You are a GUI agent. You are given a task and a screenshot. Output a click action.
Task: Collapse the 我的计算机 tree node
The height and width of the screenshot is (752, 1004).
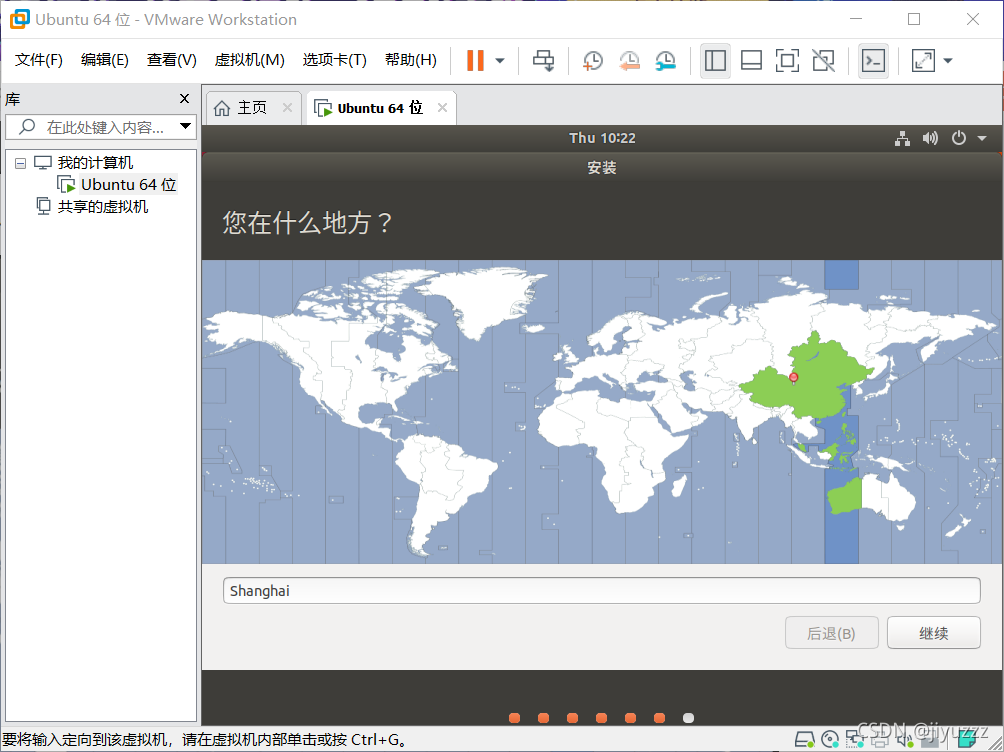[x=20, y=163]
